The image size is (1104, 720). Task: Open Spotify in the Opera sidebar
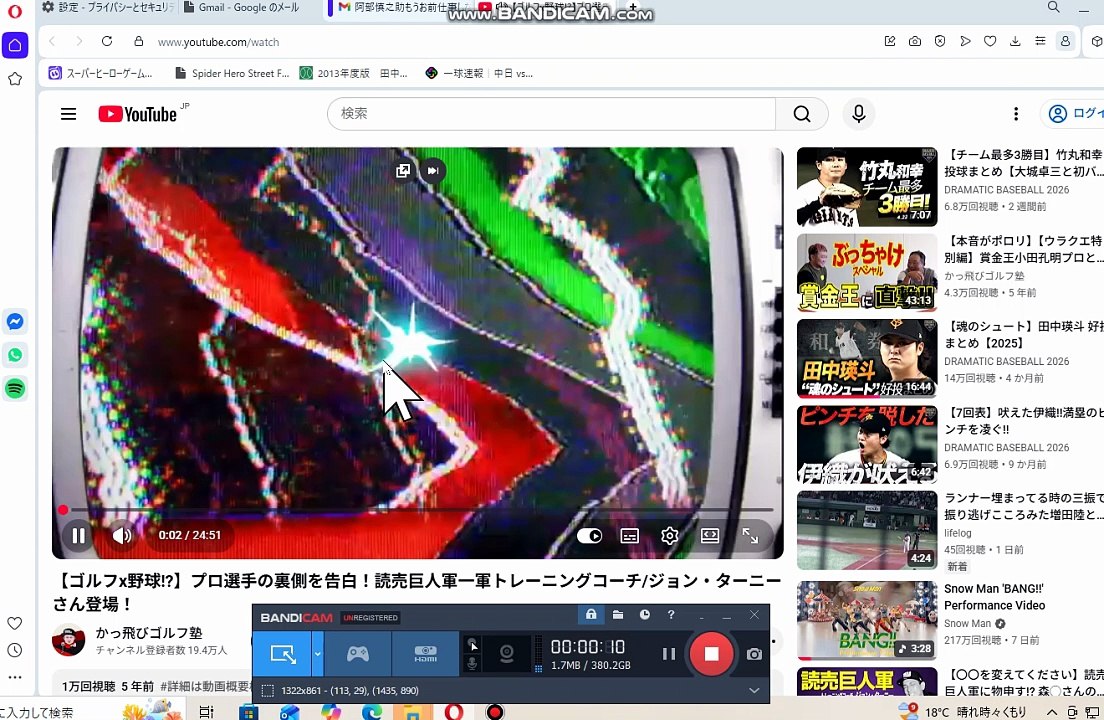[15, 388]
